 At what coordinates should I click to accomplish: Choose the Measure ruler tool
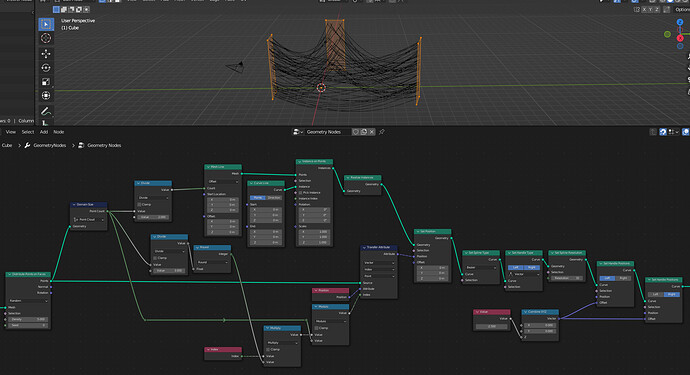tap(46, 123)
